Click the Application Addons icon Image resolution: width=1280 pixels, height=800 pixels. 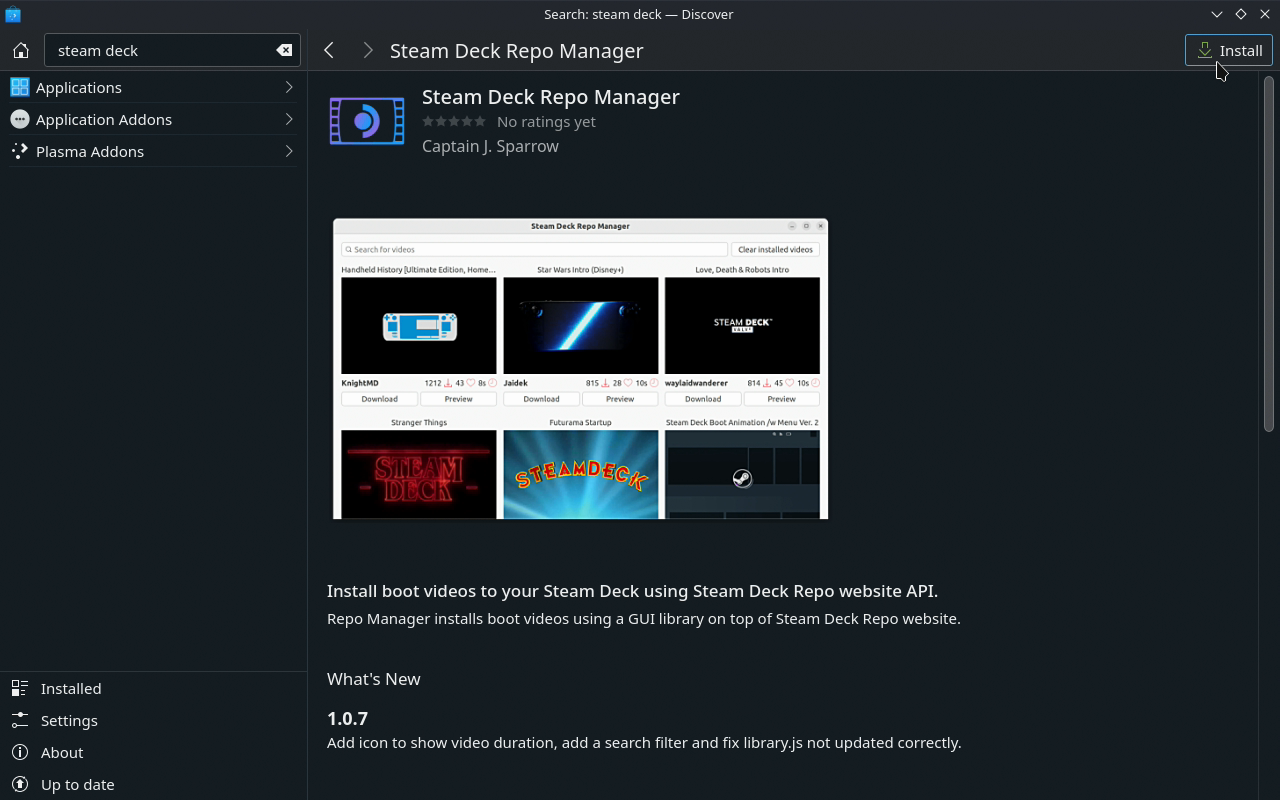pyautogui.click(x=19, y=119)
